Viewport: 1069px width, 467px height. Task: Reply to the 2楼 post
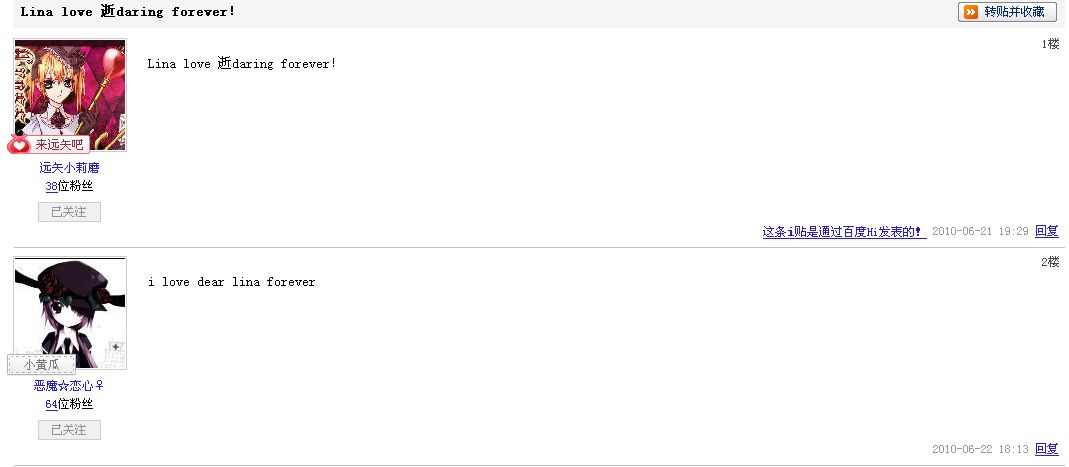click(x=1047, y=449)
